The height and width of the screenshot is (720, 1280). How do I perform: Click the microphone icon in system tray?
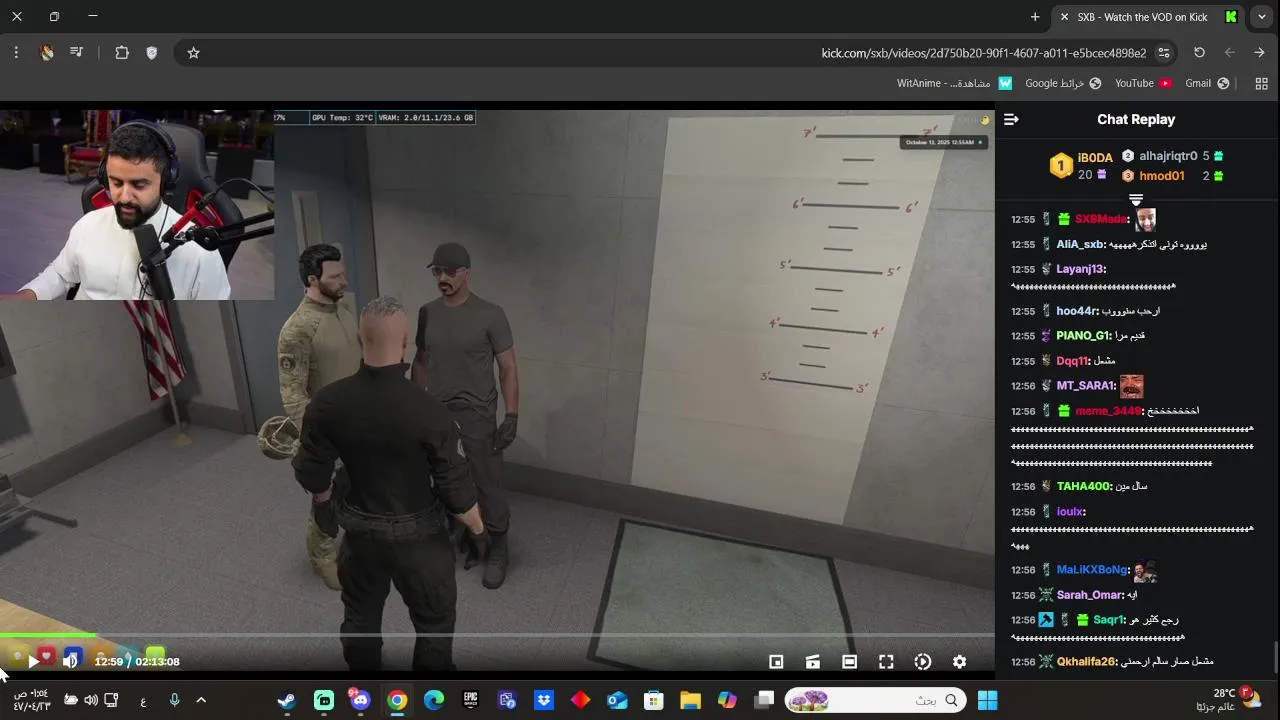pos(174,700)
